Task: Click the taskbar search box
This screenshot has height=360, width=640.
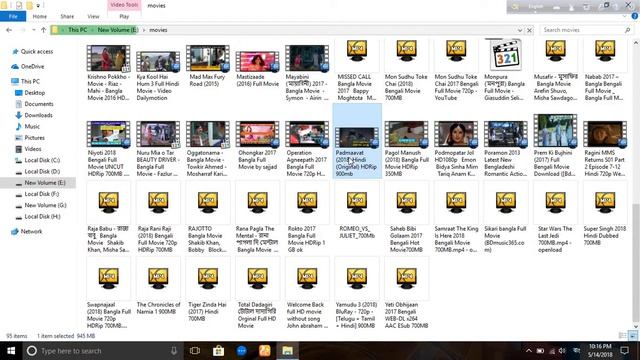Action: 102,351
